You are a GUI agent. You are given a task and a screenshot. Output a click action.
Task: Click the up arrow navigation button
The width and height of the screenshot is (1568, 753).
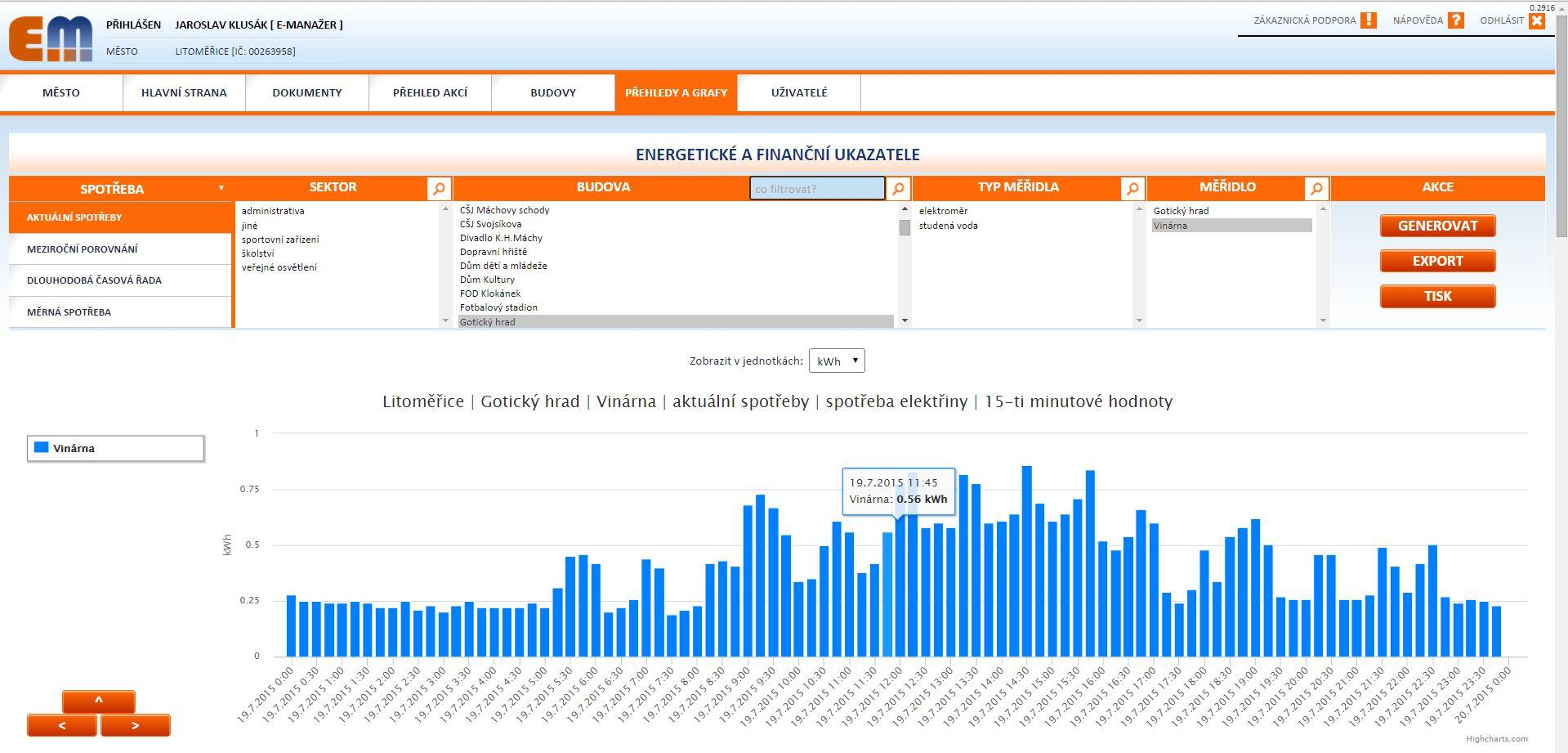tap(99, 701)
